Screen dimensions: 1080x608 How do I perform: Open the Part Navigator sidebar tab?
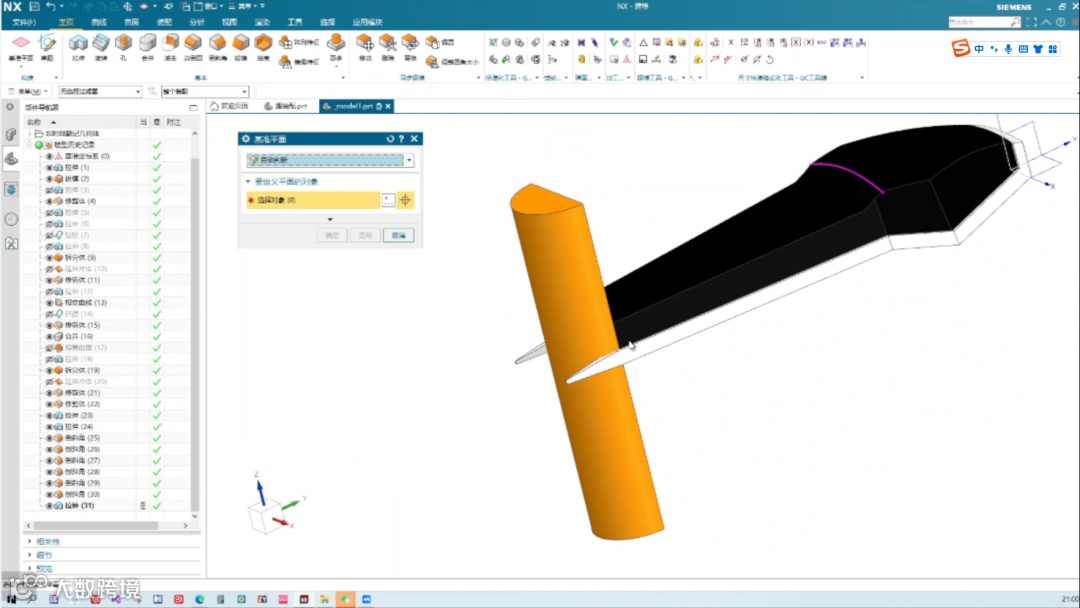point(11,159)
